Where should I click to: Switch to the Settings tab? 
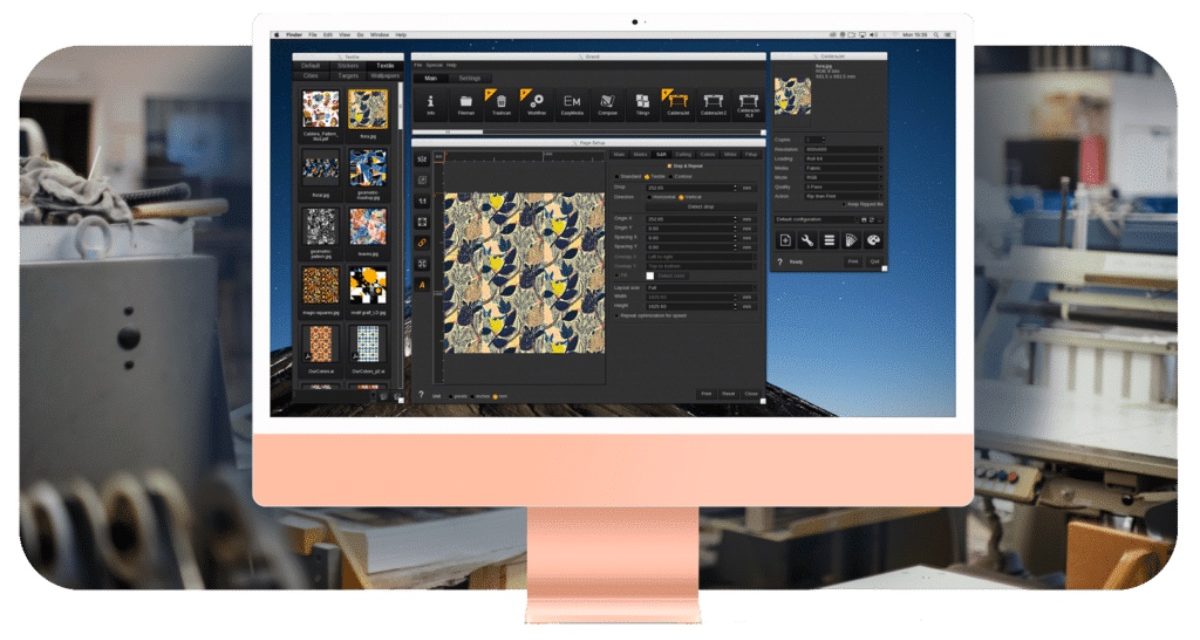coord(469,78)
